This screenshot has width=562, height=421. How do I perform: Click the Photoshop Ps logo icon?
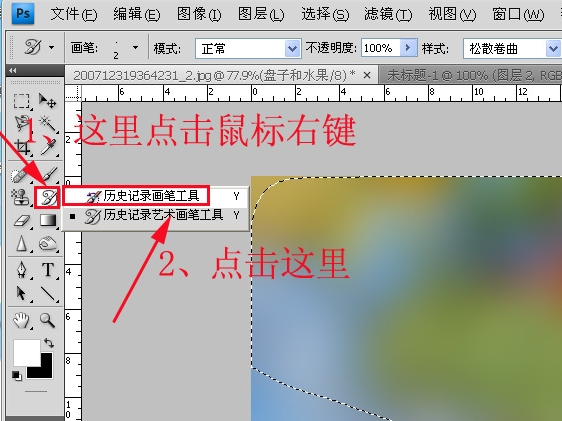(x=23, y=14)
